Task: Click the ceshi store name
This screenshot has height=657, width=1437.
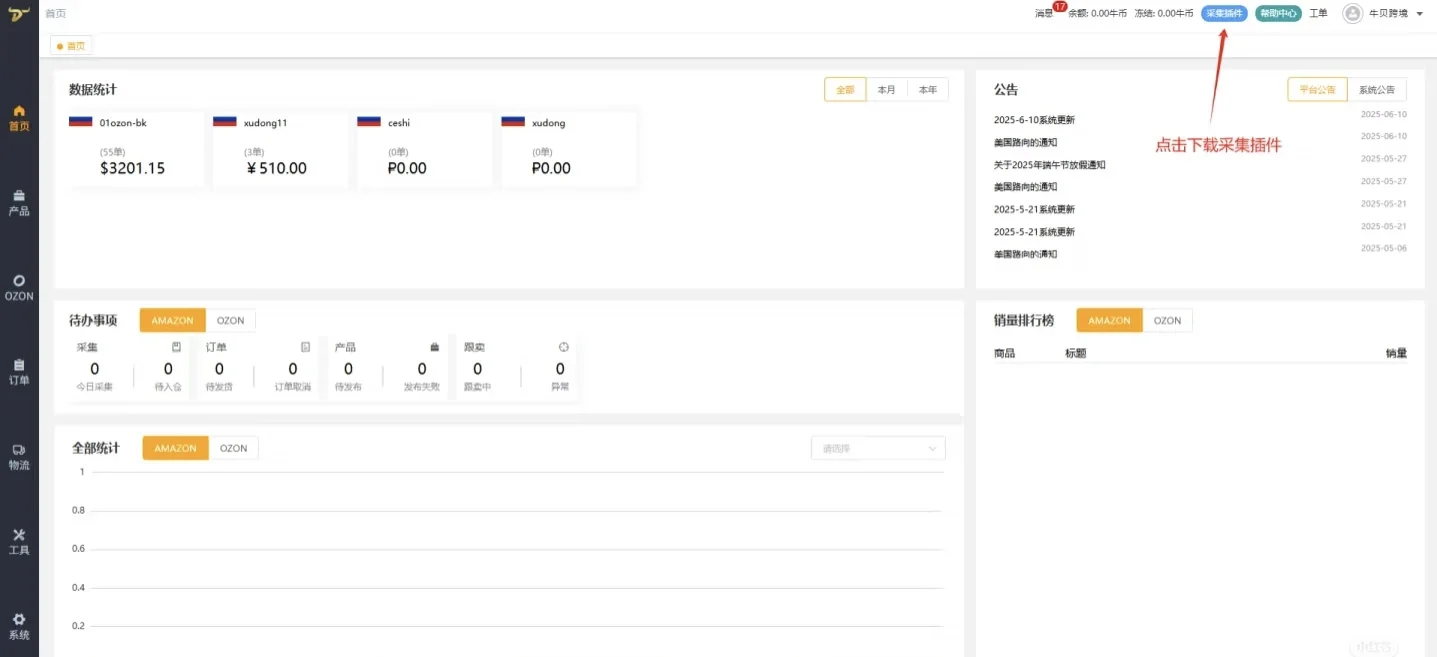Action: pos(399,123)
